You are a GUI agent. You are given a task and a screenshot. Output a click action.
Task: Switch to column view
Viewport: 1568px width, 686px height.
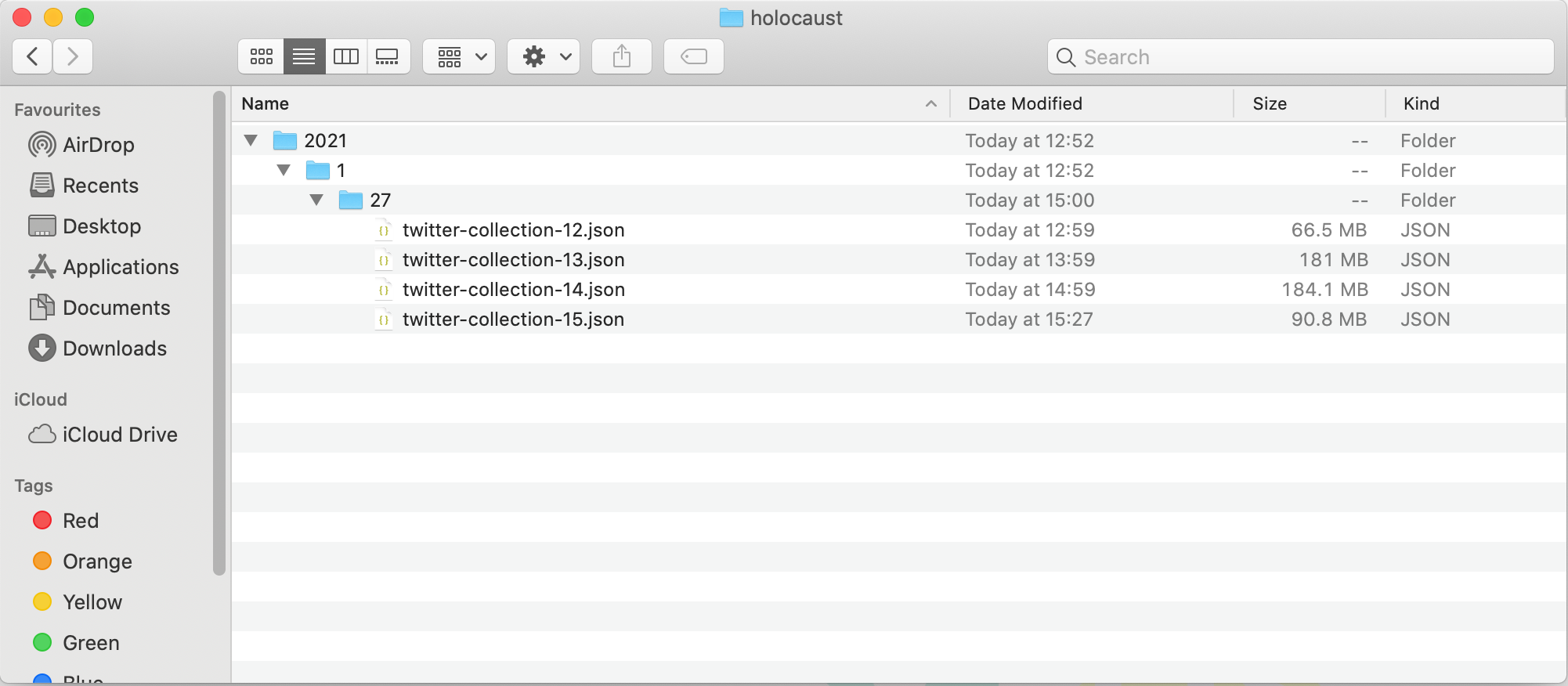click(346, 56)
